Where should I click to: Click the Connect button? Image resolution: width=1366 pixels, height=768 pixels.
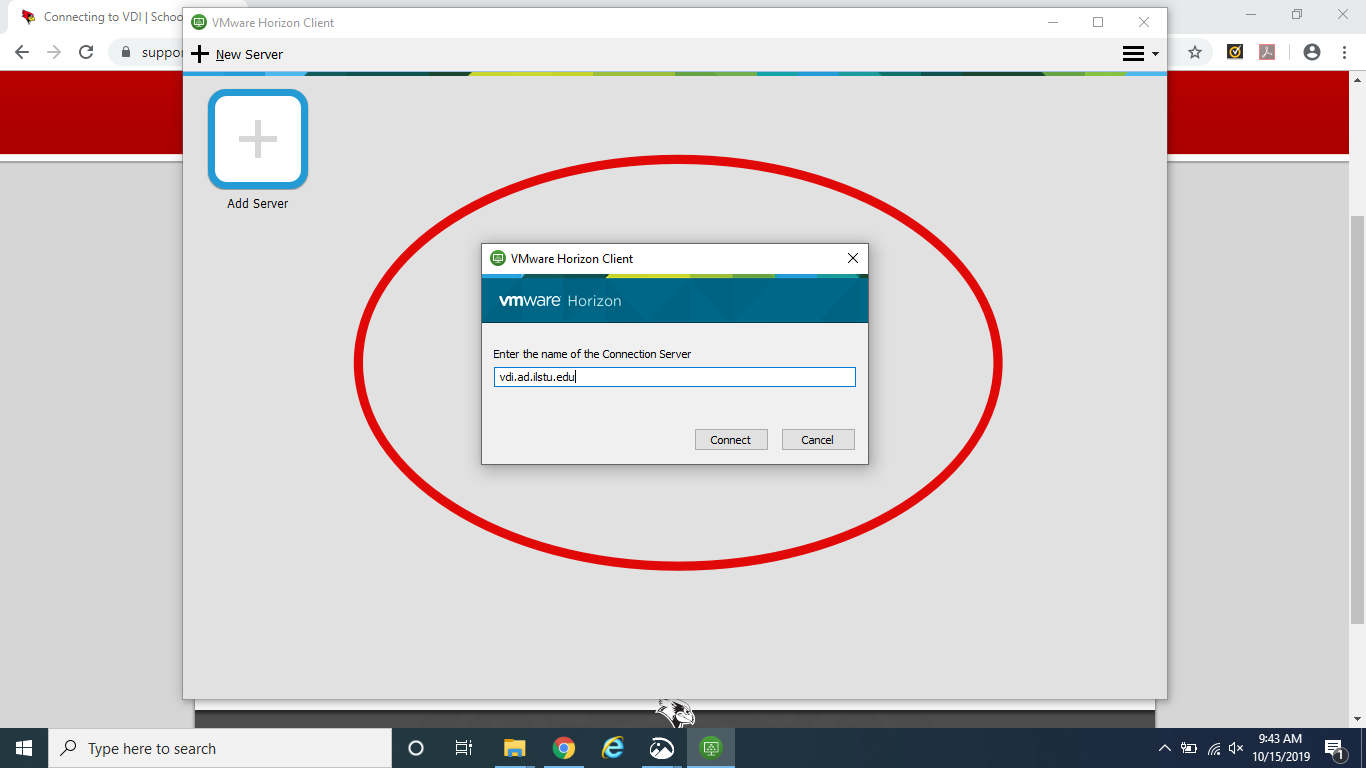point(731,440)
